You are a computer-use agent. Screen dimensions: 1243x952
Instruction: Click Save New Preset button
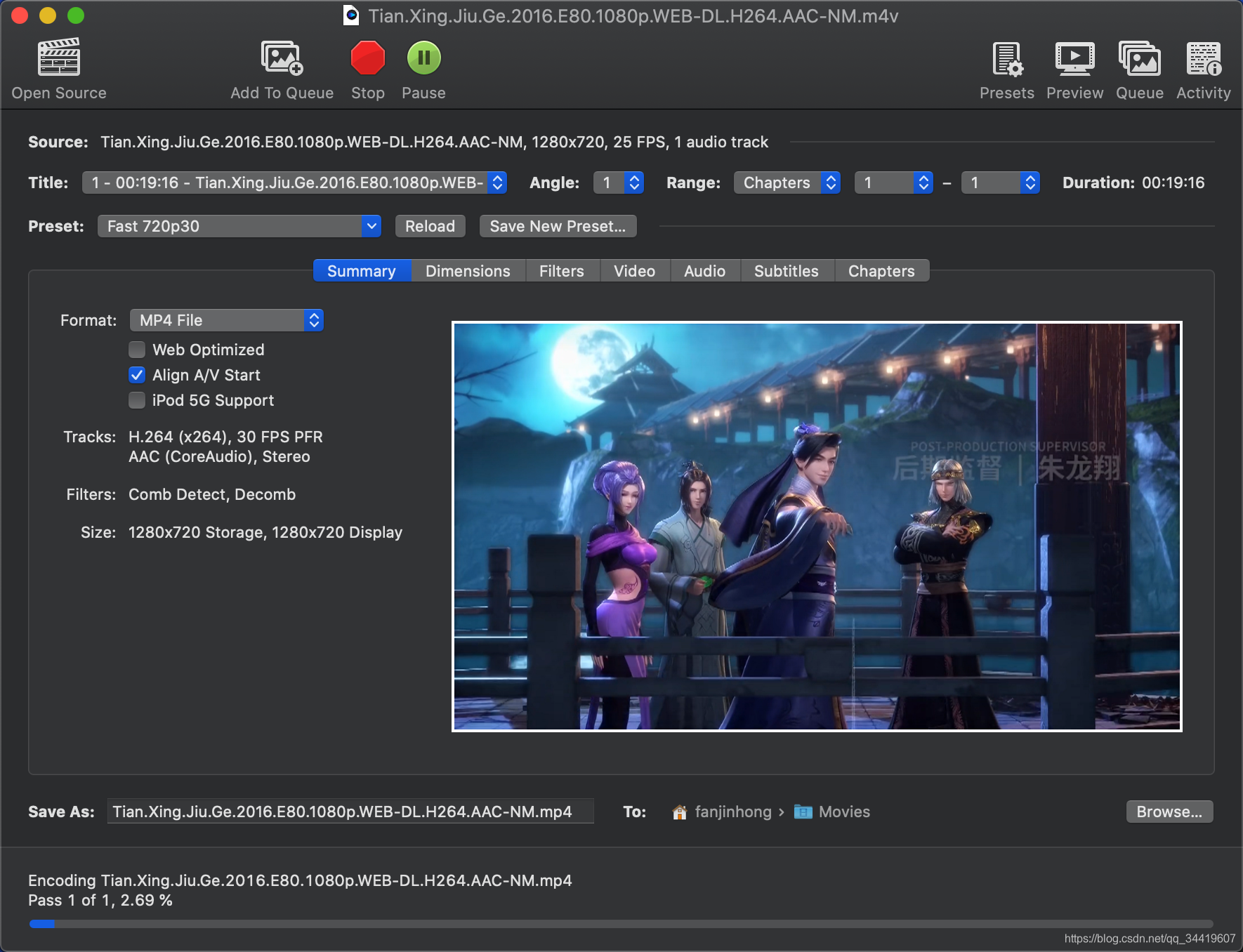point(558,226)
